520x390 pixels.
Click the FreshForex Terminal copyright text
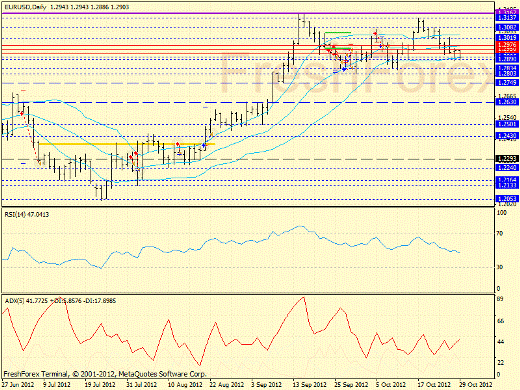point(105,374)
